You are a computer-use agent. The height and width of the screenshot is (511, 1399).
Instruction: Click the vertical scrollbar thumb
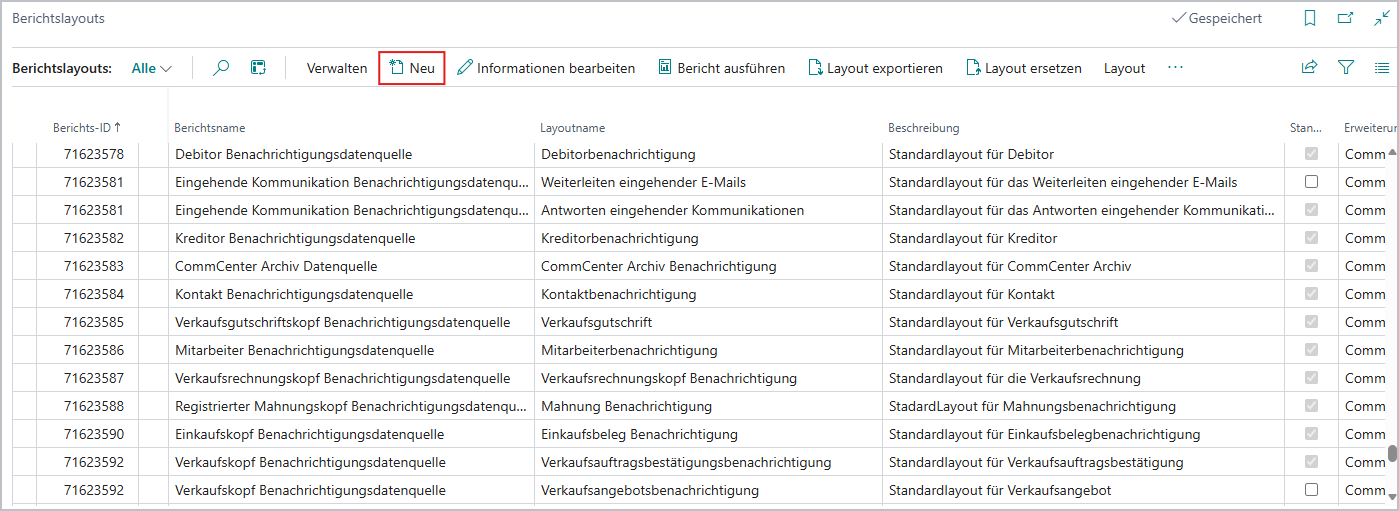[x=1391, y=453]
